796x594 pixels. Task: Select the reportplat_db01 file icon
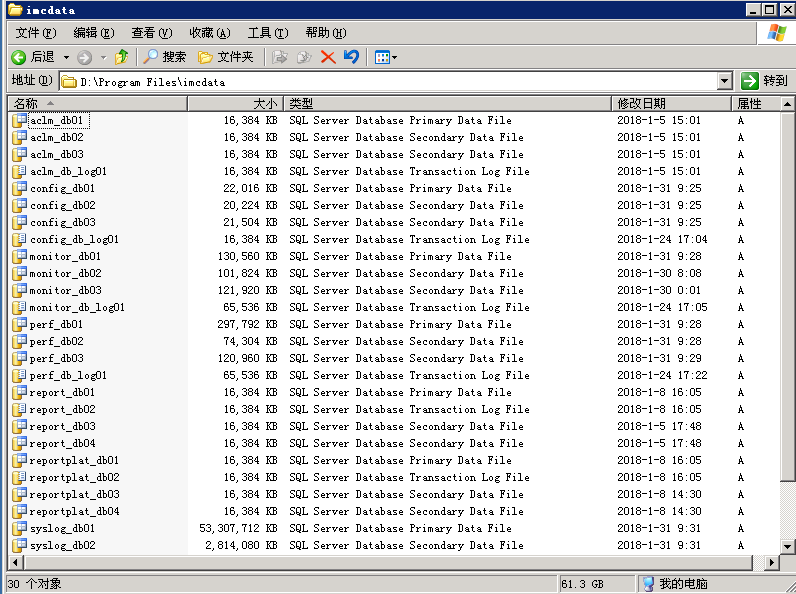tap(19, 460)
